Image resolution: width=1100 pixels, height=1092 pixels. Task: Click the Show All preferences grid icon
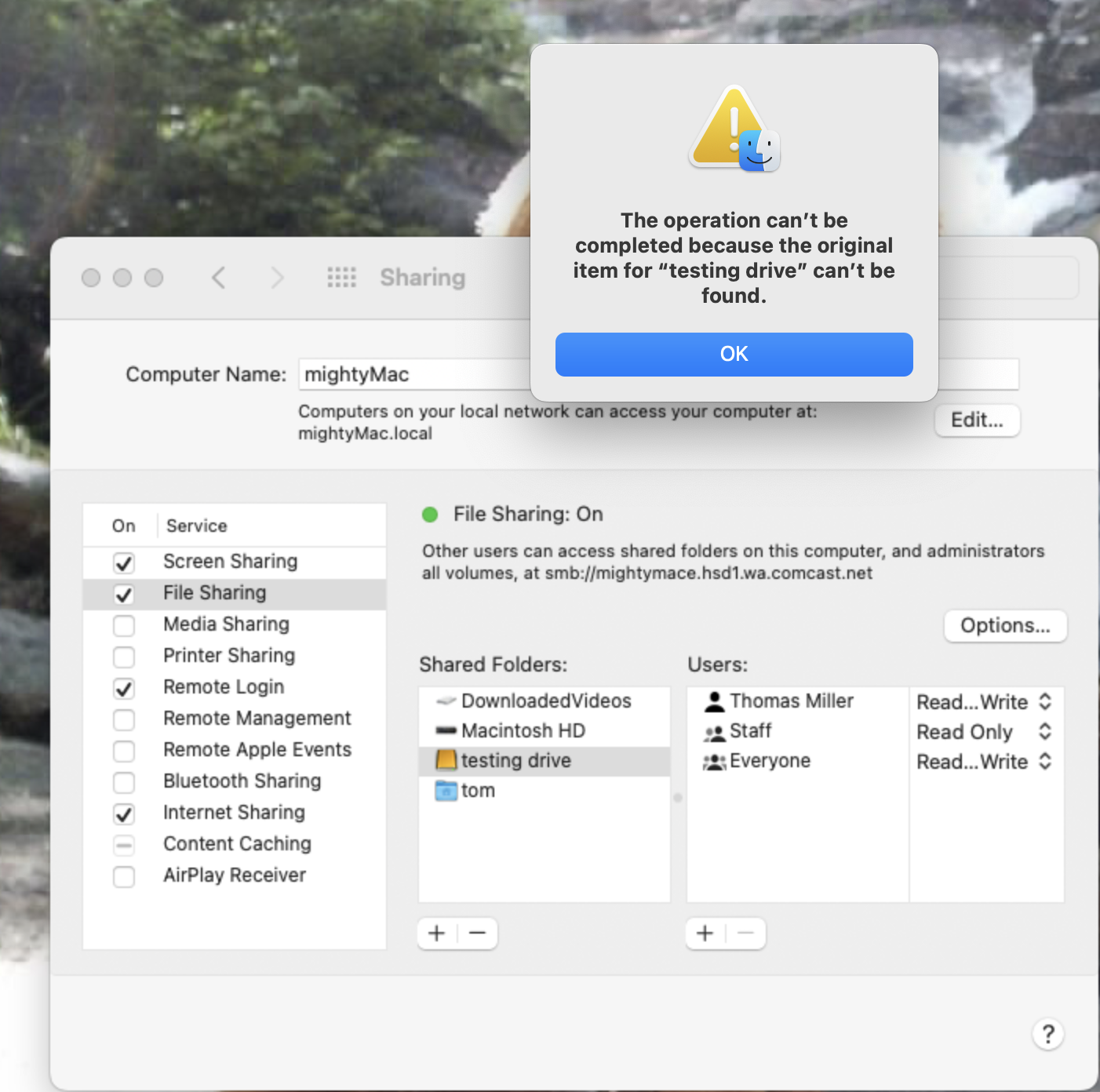[x=341, y=278]
